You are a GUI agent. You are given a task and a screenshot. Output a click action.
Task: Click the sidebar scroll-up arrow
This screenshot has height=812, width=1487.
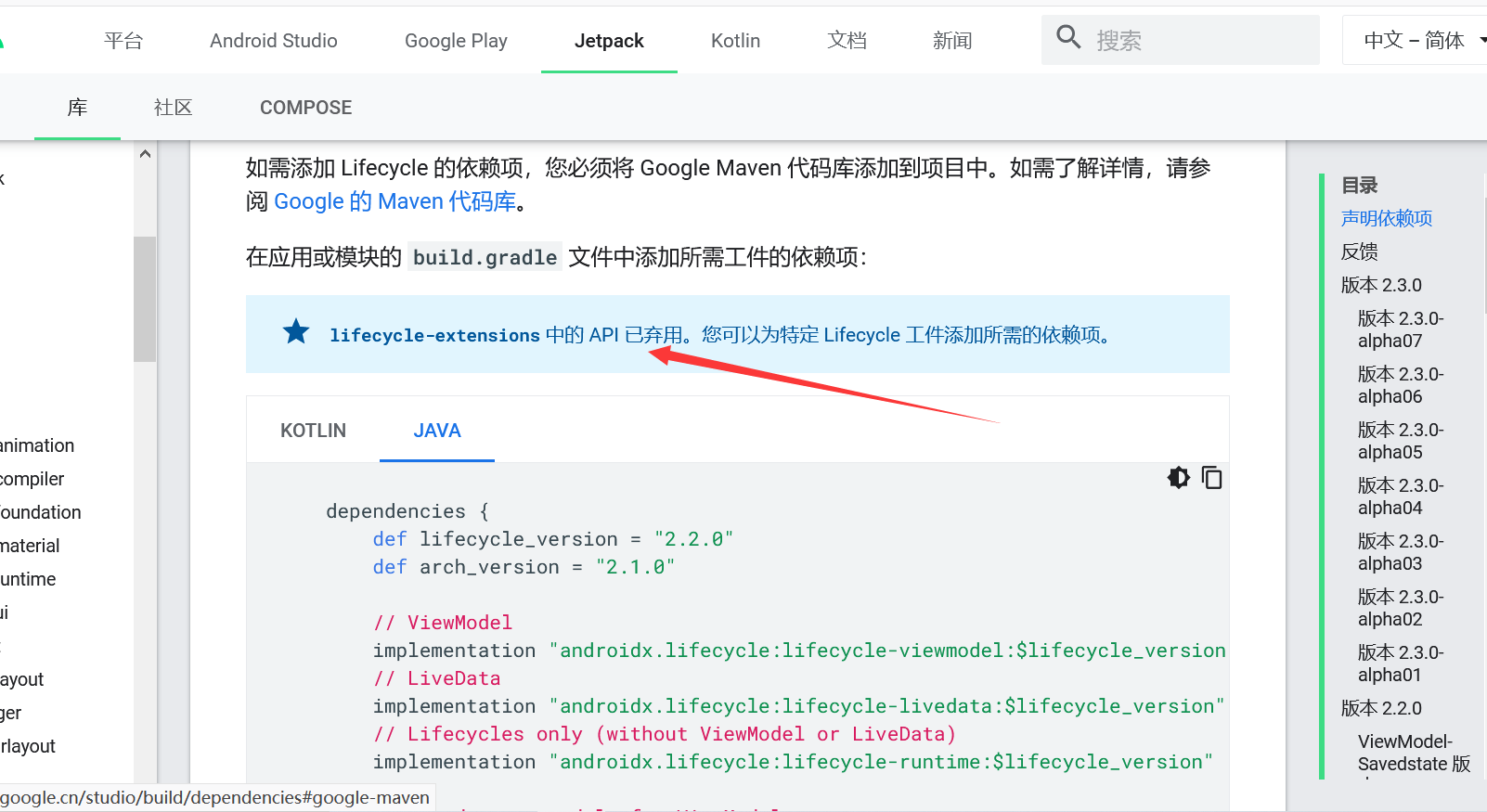pyautogui.click(x=145, y=154)
